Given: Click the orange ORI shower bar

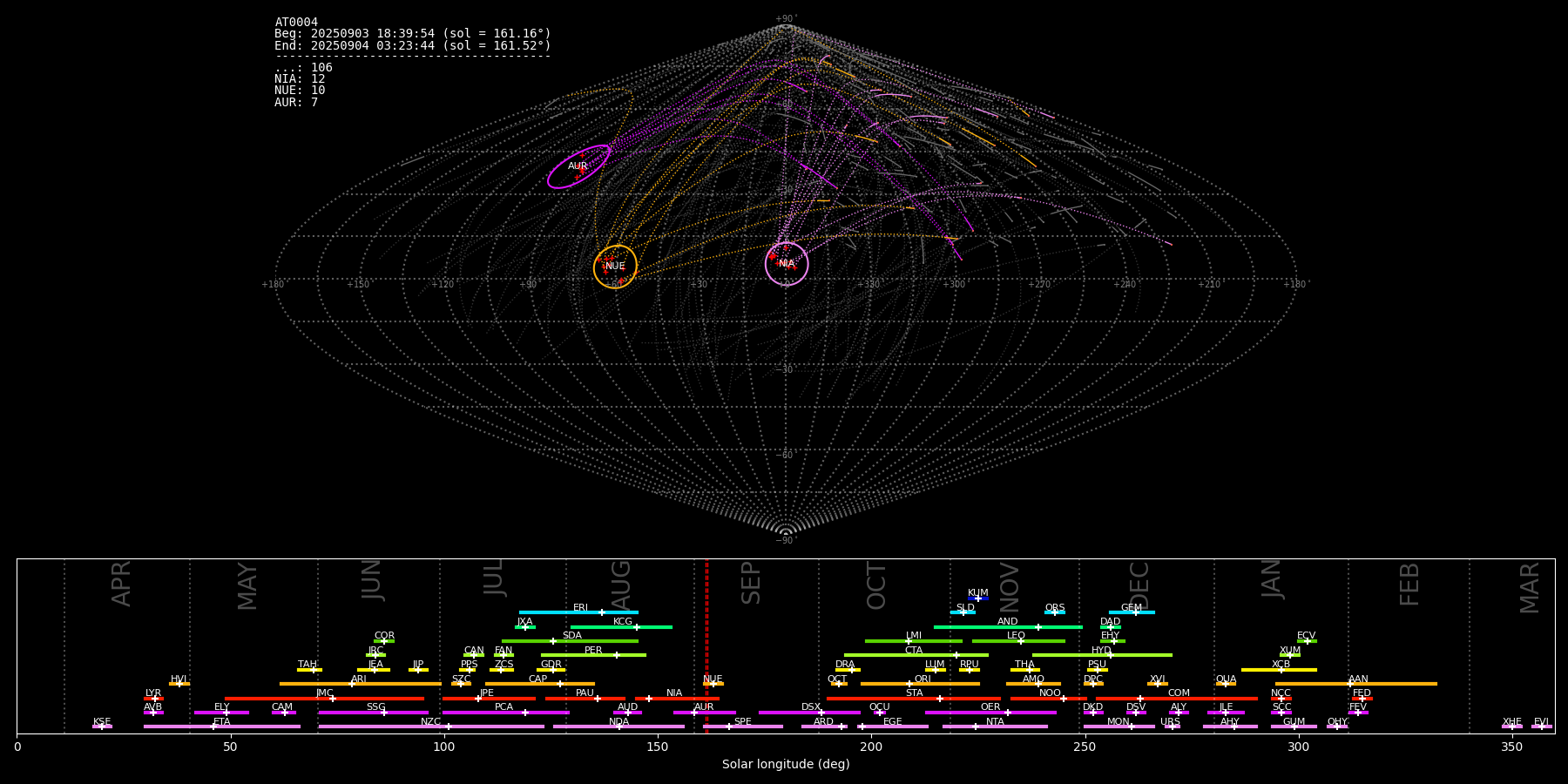Looking at the screenshot, I should pyautogui.click(x=920, y=684).
